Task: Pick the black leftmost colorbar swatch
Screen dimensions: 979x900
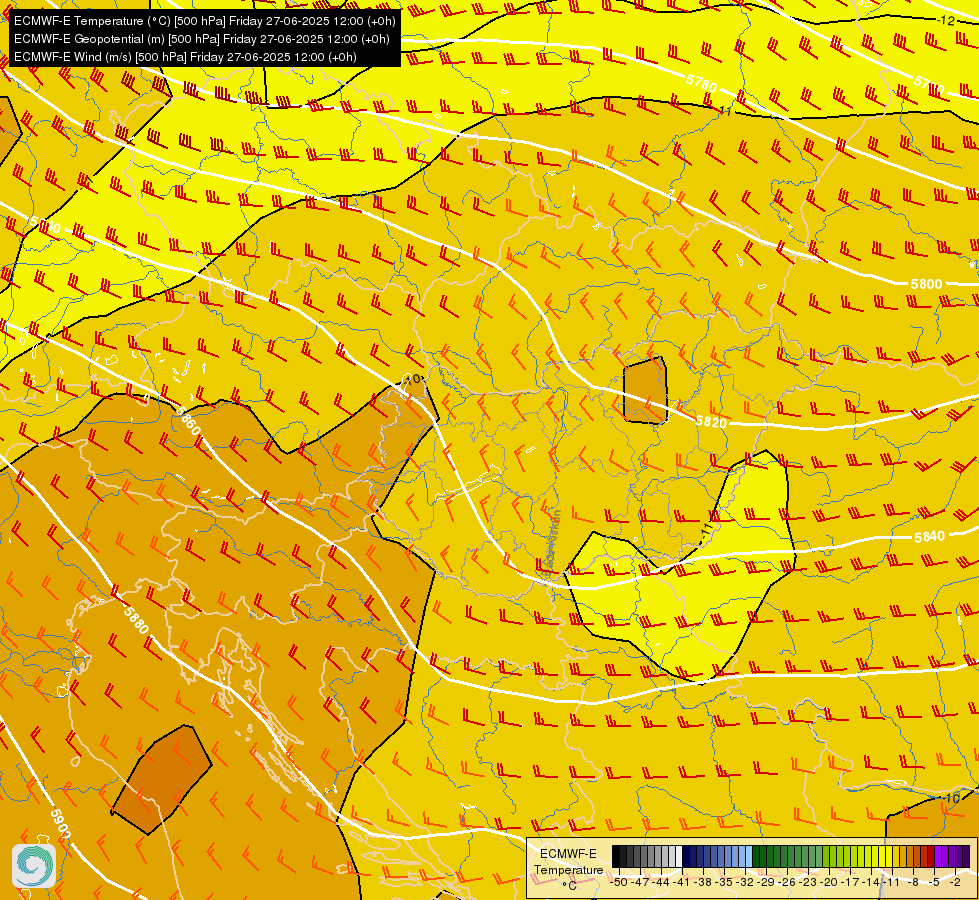Action: pyautogui.click(x=616, y=857)
